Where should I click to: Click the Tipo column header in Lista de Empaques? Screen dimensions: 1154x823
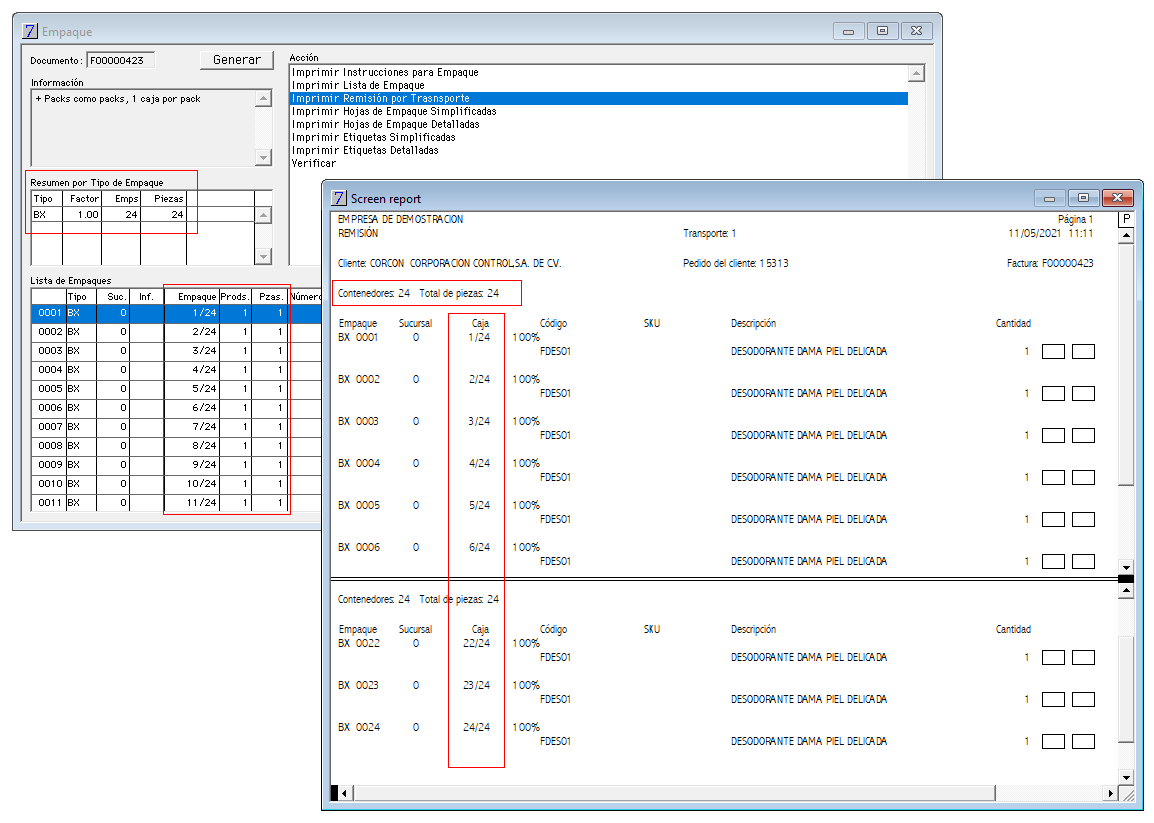click(81, 297)
